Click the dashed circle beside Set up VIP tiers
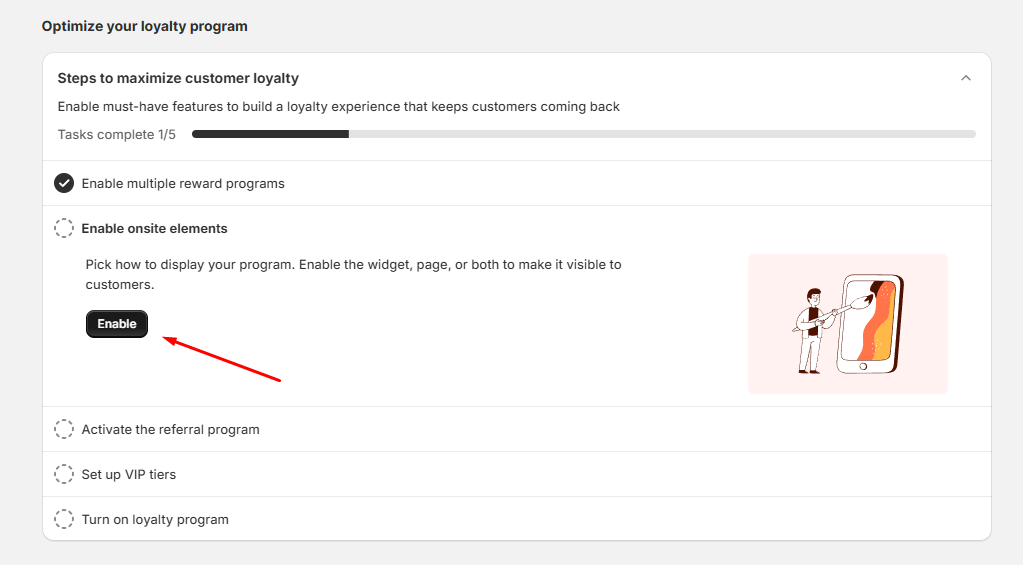 [x=64, y=474]
